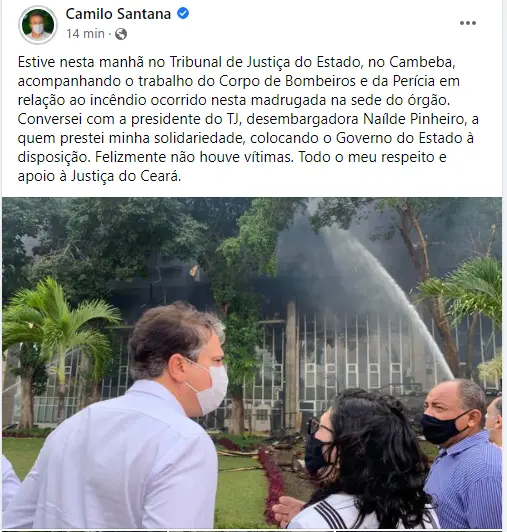The image size is (507, 532).
Task: Open the post's "14 min" timestamp link
Action: [x=86, y=34]
